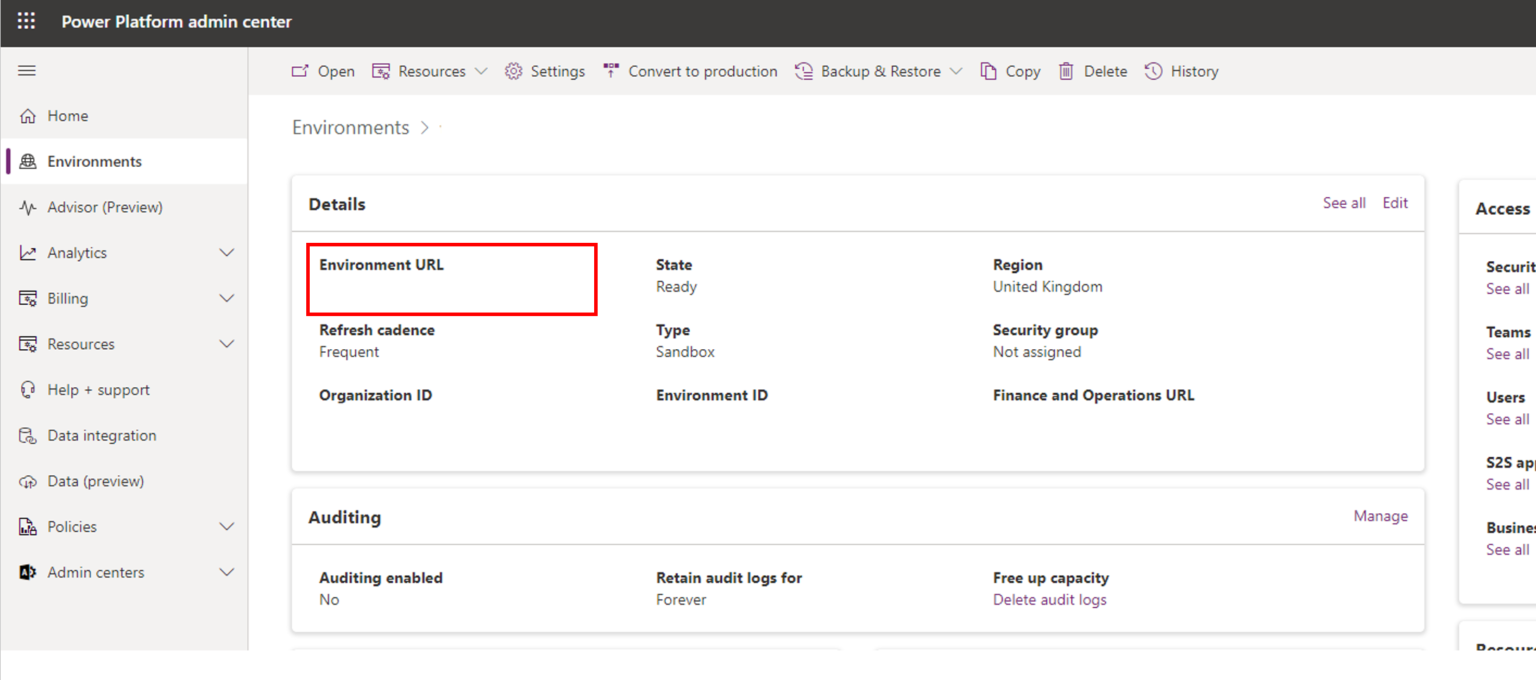Expand the Analytics section chevron
The width and height of the screenshot is (1536, 680).
pyautogui.click(x=227, y=253)
